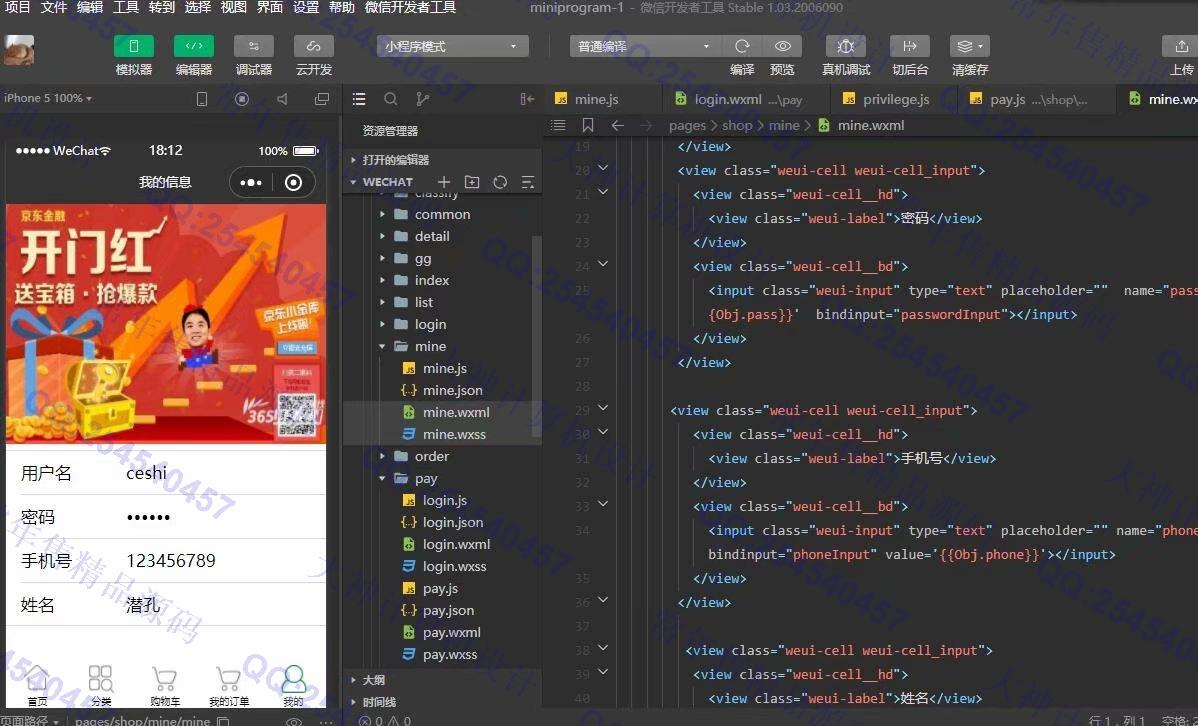Open the Tools menu
1198x726 pixels.
pyautogui.click(x=126, y=8)
